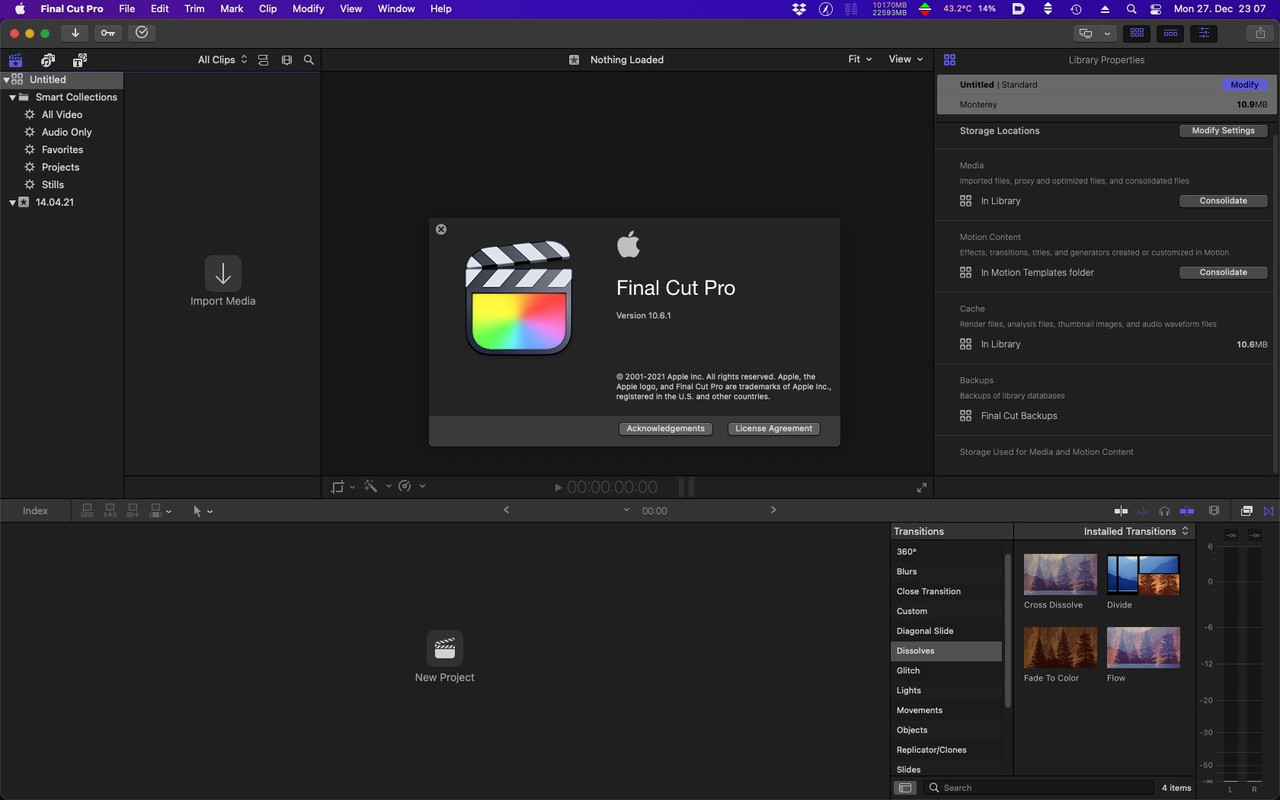Open secondary display options chevron
Image resolution: width=1280 pixels, height=800 pixels.
(x=1107, y=33)
